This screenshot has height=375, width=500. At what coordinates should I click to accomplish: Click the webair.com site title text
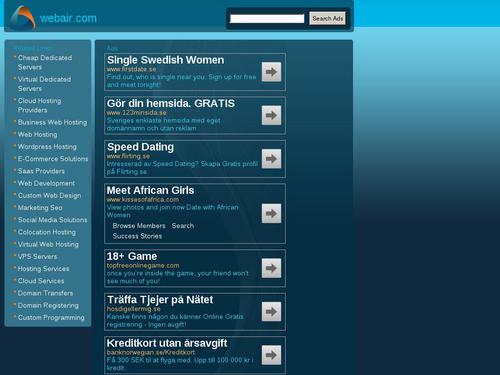(68, 18)
